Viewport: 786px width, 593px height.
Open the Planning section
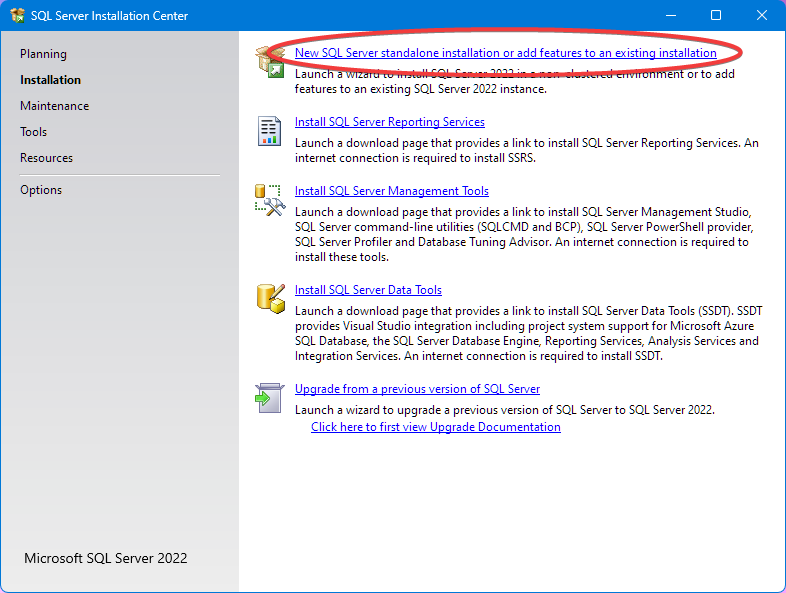coord(43,54)
